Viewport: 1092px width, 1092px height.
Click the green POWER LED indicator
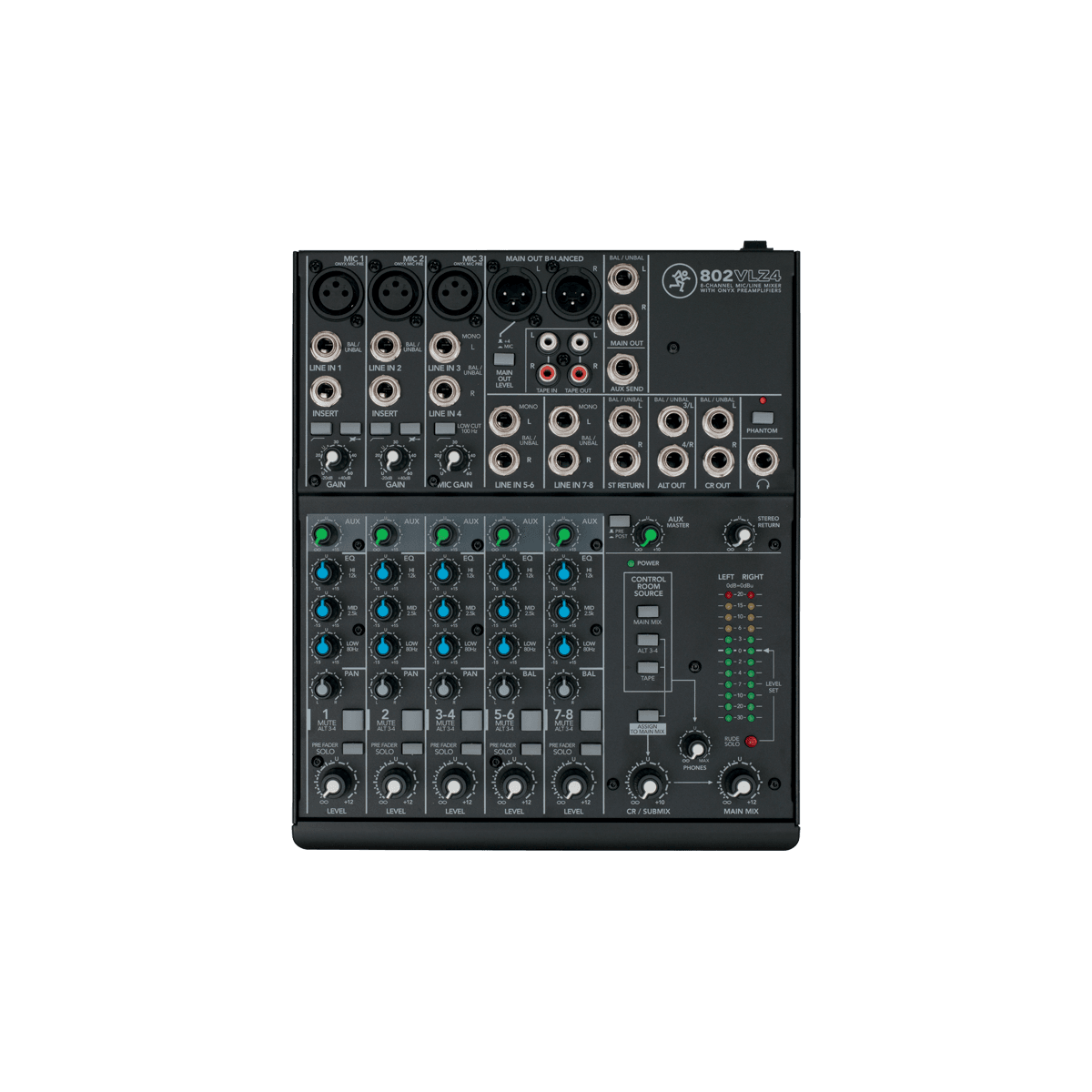(x=632, y=563)
